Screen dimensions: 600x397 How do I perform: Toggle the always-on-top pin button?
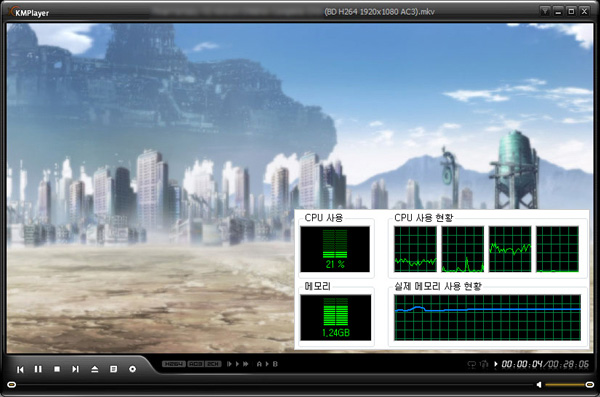[x=545, y=11]
